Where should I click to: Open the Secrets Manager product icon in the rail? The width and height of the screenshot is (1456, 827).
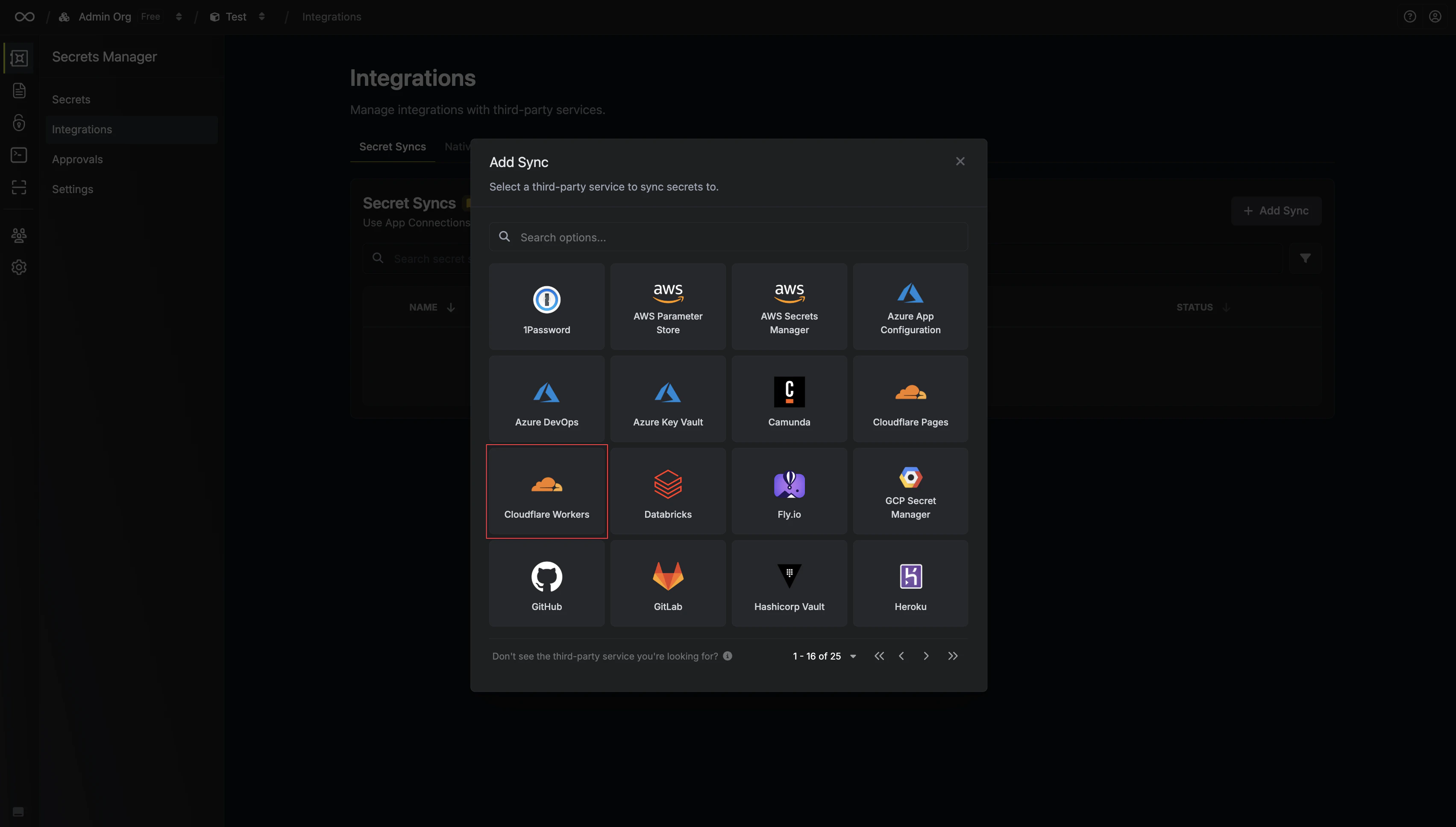click(19, 58)
